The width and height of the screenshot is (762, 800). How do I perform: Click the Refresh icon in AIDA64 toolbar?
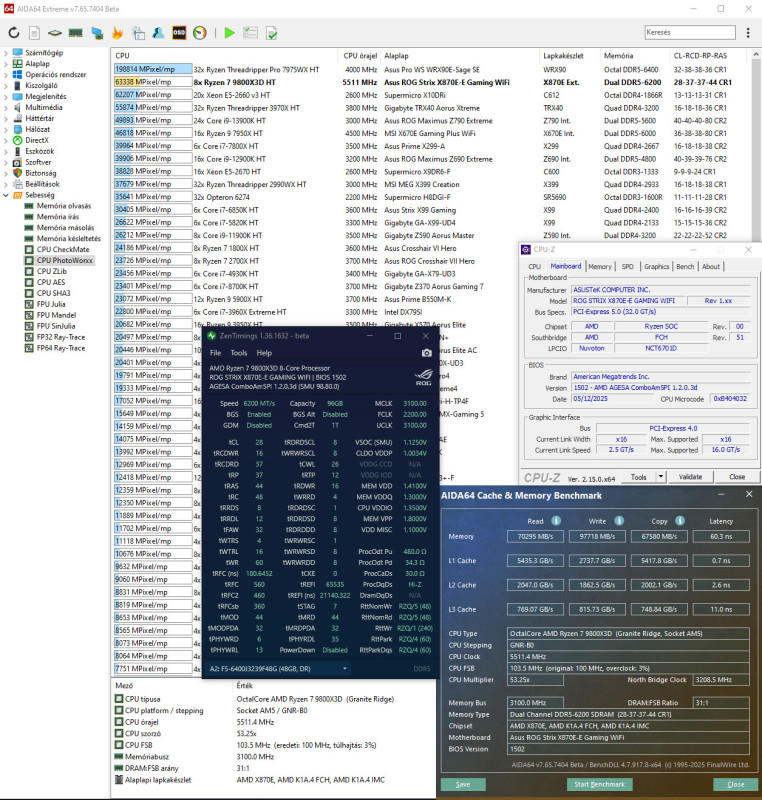click(14, 33)
